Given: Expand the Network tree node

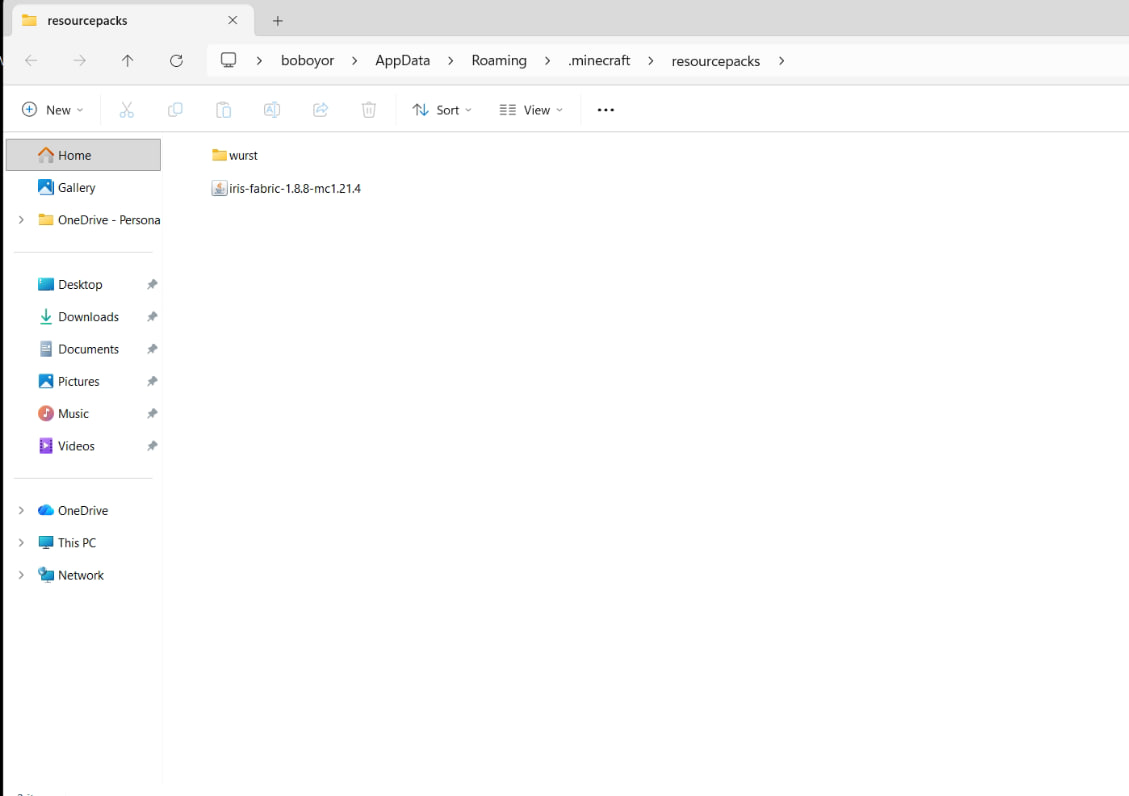Looking at the screenshot, I should pos(21,575).
